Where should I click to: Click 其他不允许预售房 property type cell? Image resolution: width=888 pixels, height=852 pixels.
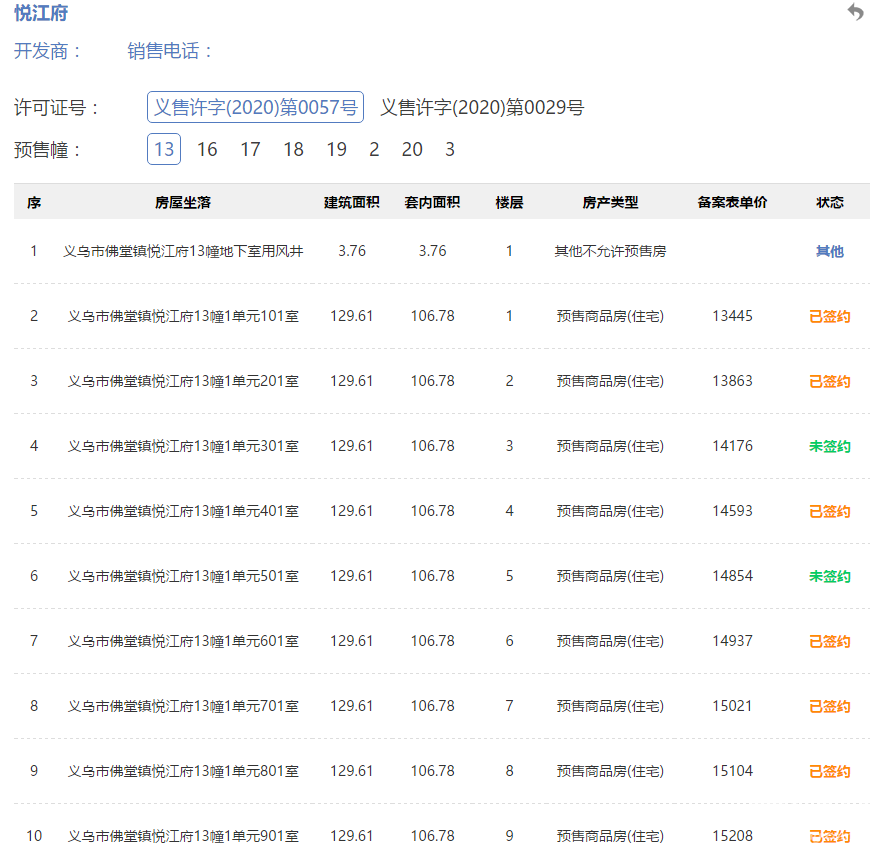pos(610,251)
